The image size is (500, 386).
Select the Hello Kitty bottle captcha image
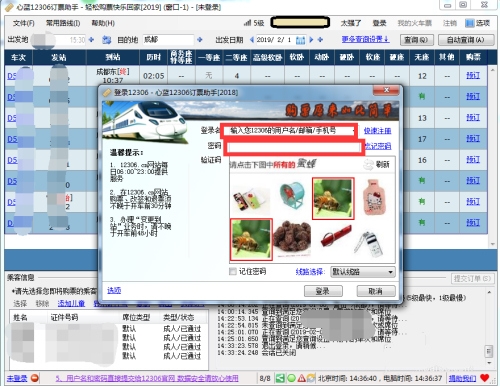375,198
